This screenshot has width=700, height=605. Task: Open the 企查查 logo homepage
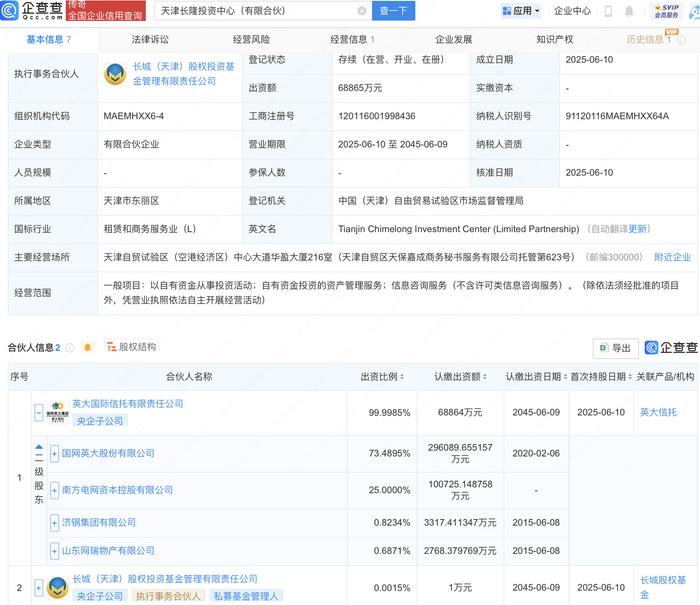31,10
